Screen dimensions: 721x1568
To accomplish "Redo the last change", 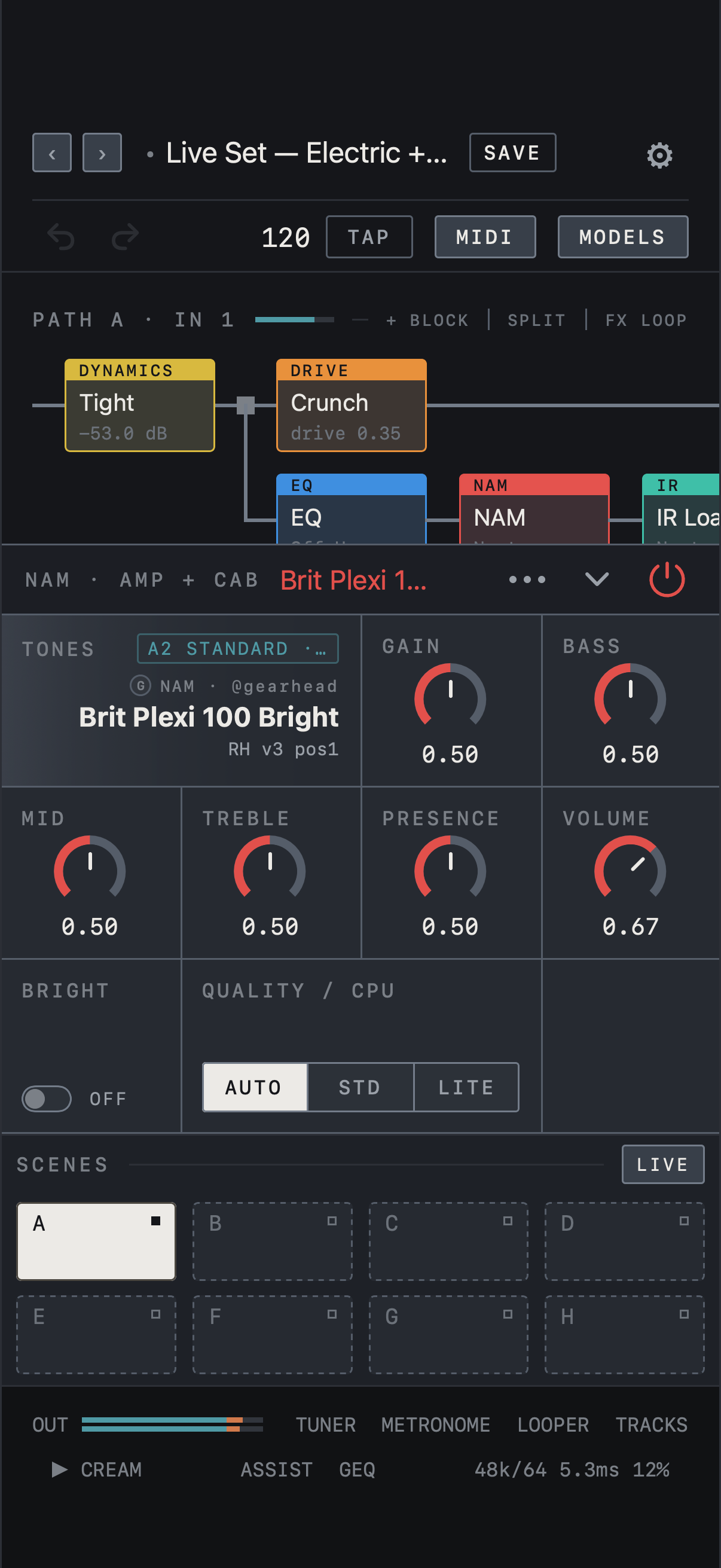I will pyautogui.click(x=126, y=237).
